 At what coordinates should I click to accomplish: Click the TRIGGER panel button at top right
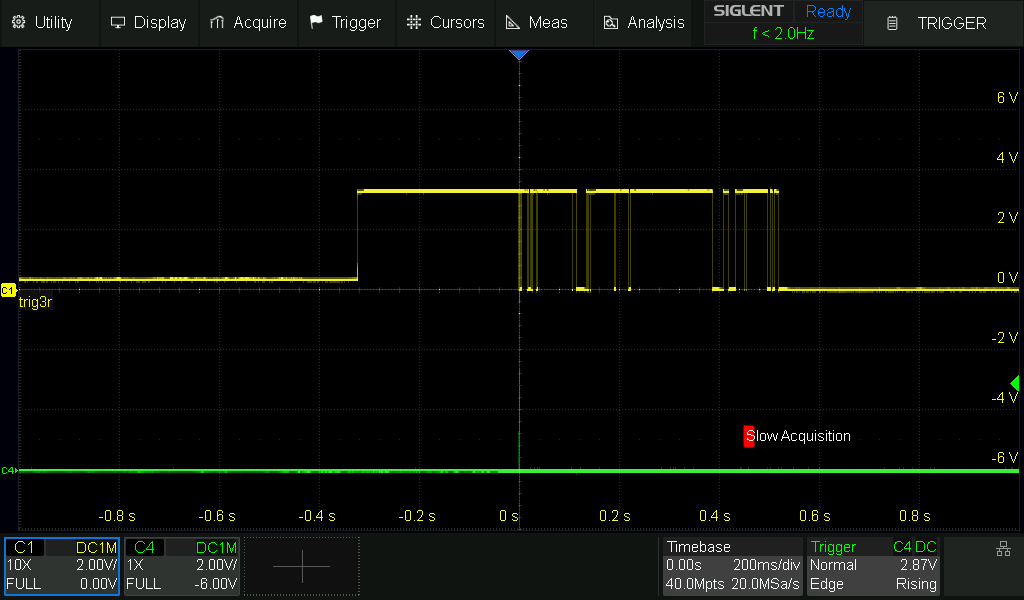coord(940,23)
